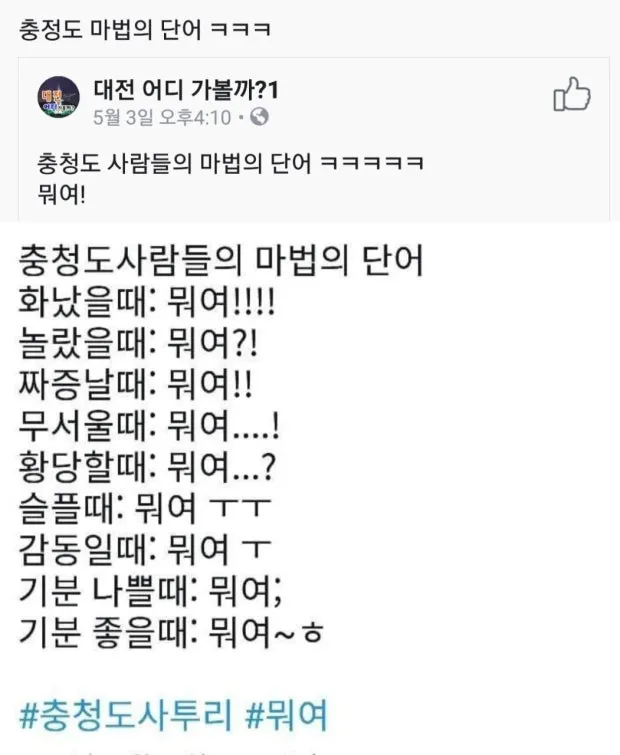The width and height of the screenshot is (620, 755).
Task: Select the title 충청도 마법의 단어 ㅋㅋㅋ
Action: pyautogui.click(x=145, y=29)
